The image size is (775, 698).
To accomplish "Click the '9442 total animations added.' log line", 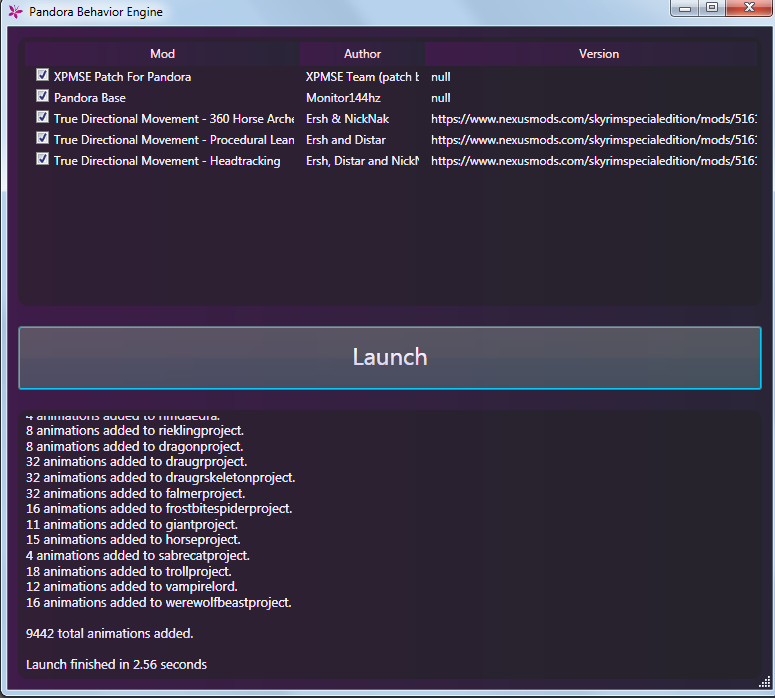I will (110, 634).
